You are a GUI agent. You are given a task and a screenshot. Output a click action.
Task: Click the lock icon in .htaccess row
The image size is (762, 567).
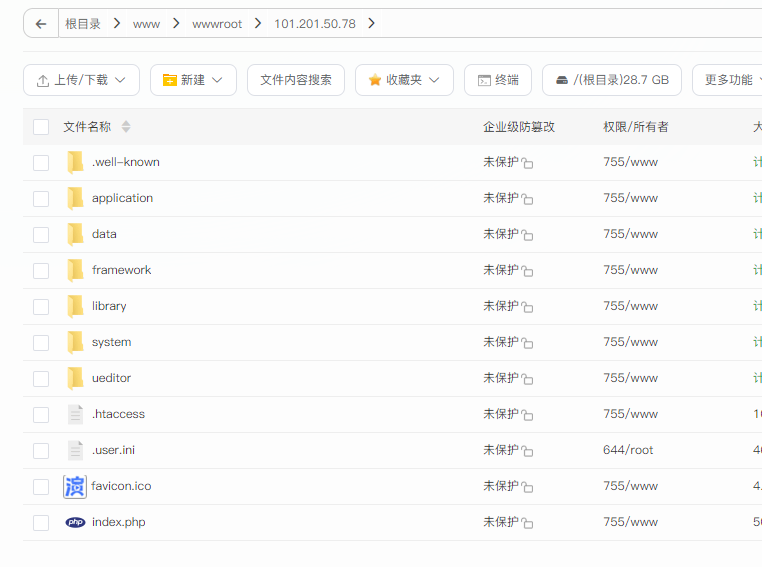[527, 414]
